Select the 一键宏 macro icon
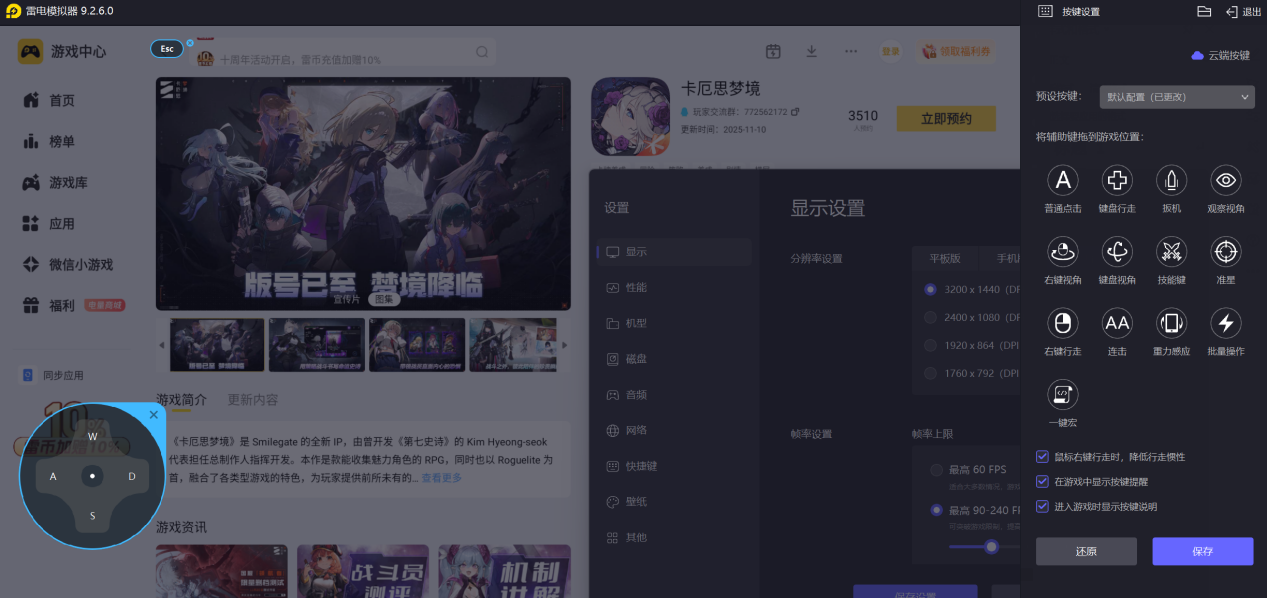Image resolution: width=1267 pixels, height=598 pixels. click(1063, 394)
